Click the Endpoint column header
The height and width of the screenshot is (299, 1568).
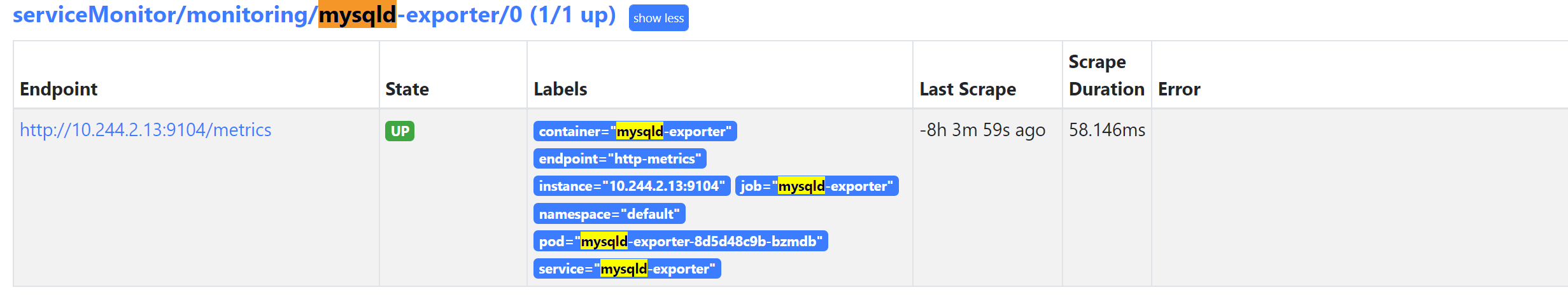coord(59,89)
